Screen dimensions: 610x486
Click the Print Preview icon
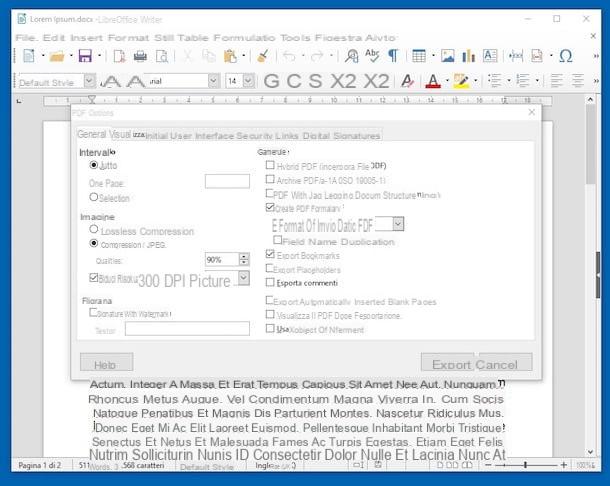(x=161, y=56)
